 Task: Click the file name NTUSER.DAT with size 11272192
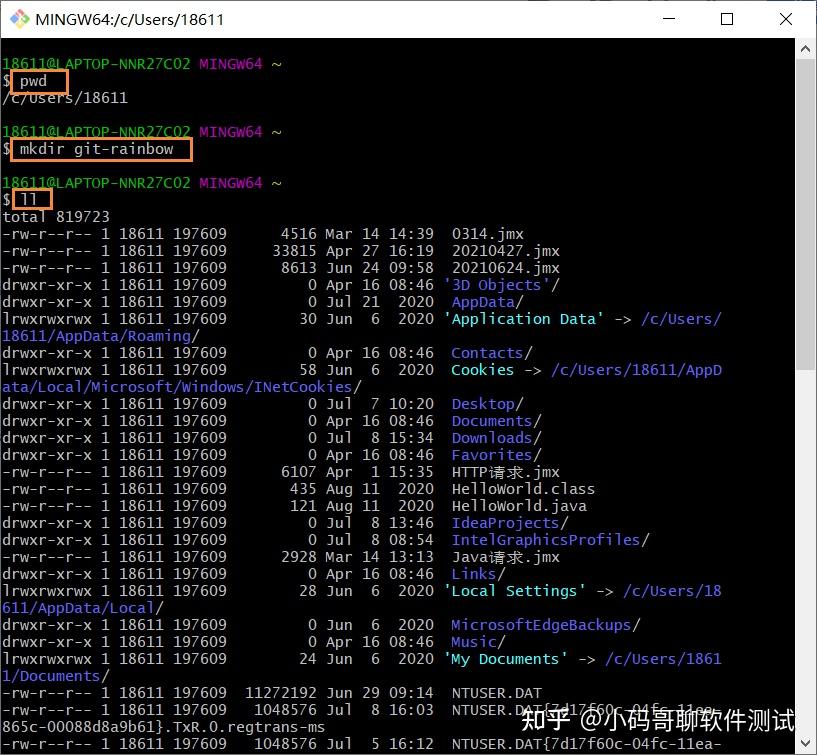point(497,693)
